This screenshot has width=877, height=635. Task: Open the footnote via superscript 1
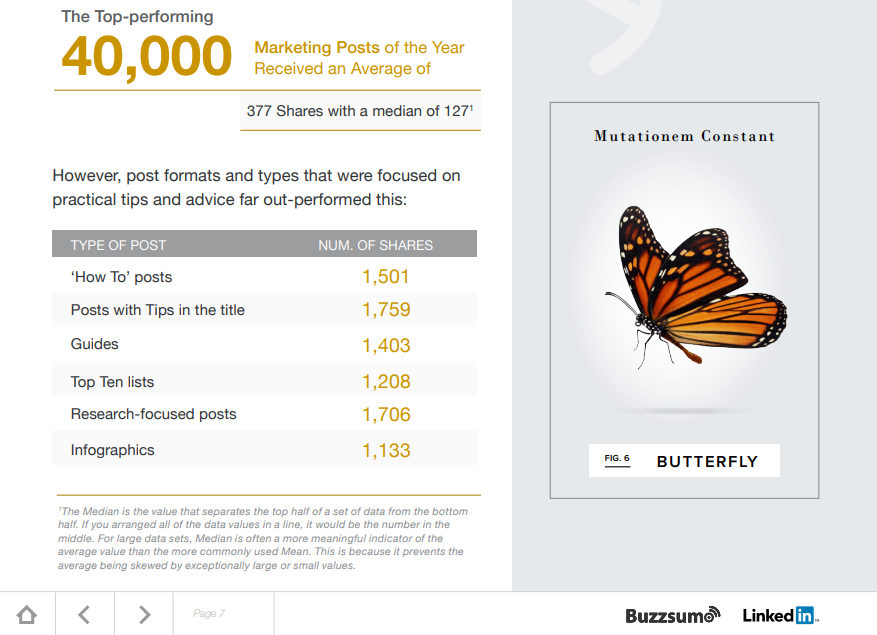tap(471, 106)
